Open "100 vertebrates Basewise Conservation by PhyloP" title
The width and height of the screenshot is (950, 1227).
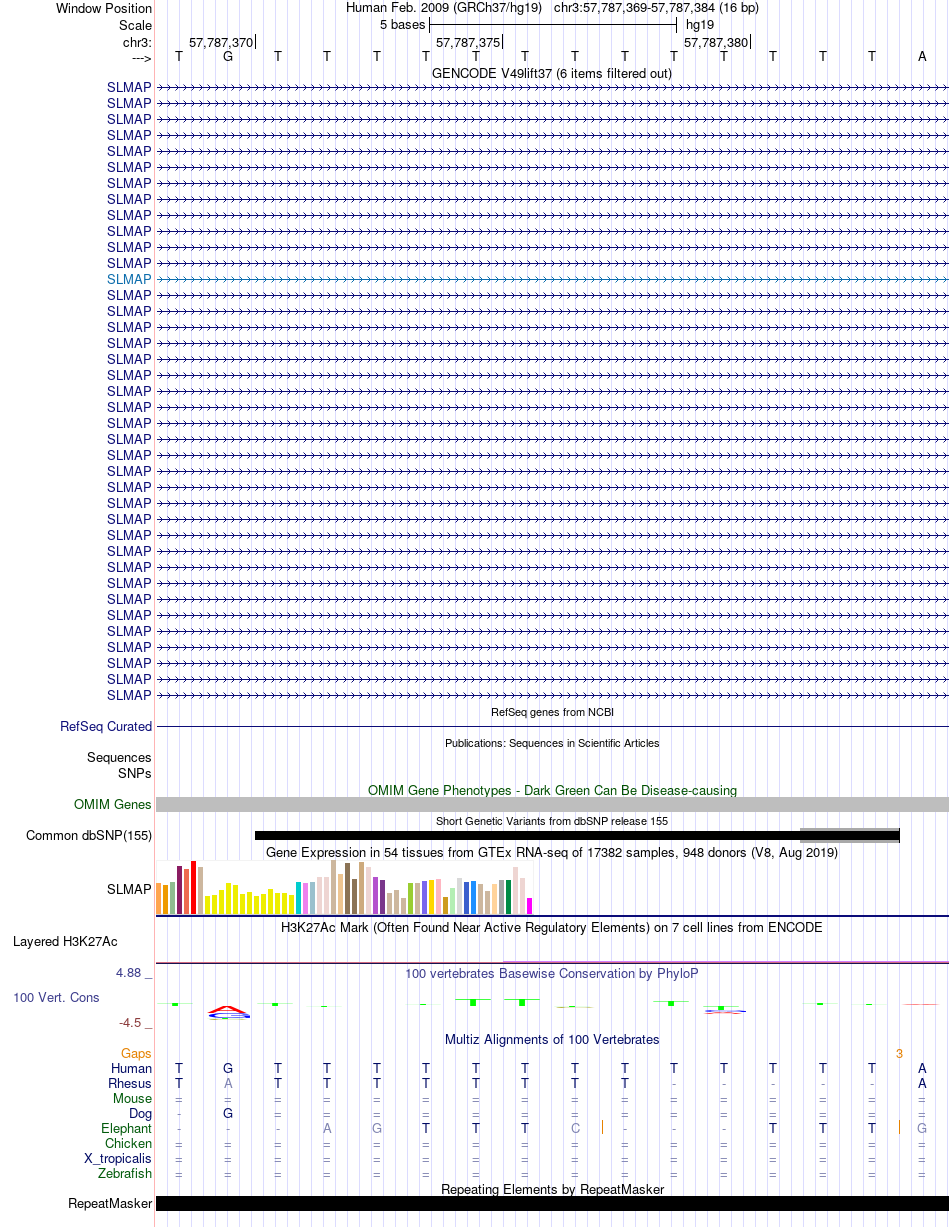552,973
